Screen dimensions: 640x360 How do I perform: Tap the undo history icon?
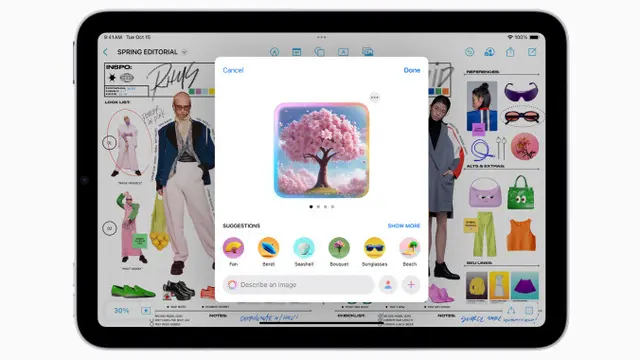(469, 52)
